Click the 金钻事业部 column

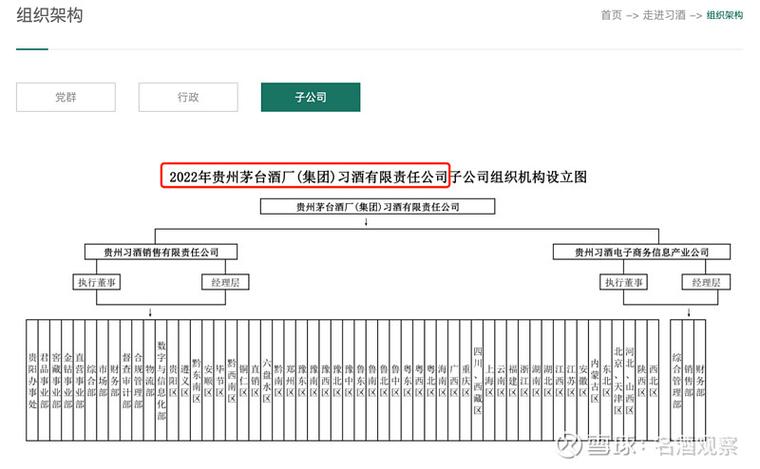(68, 380)
